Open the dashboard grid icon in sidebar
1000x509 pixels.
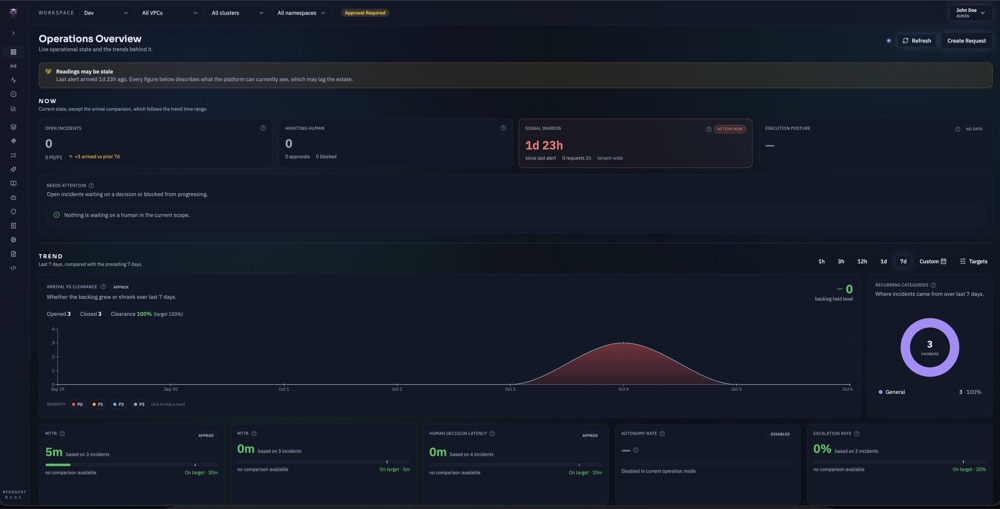click(13, 52)
